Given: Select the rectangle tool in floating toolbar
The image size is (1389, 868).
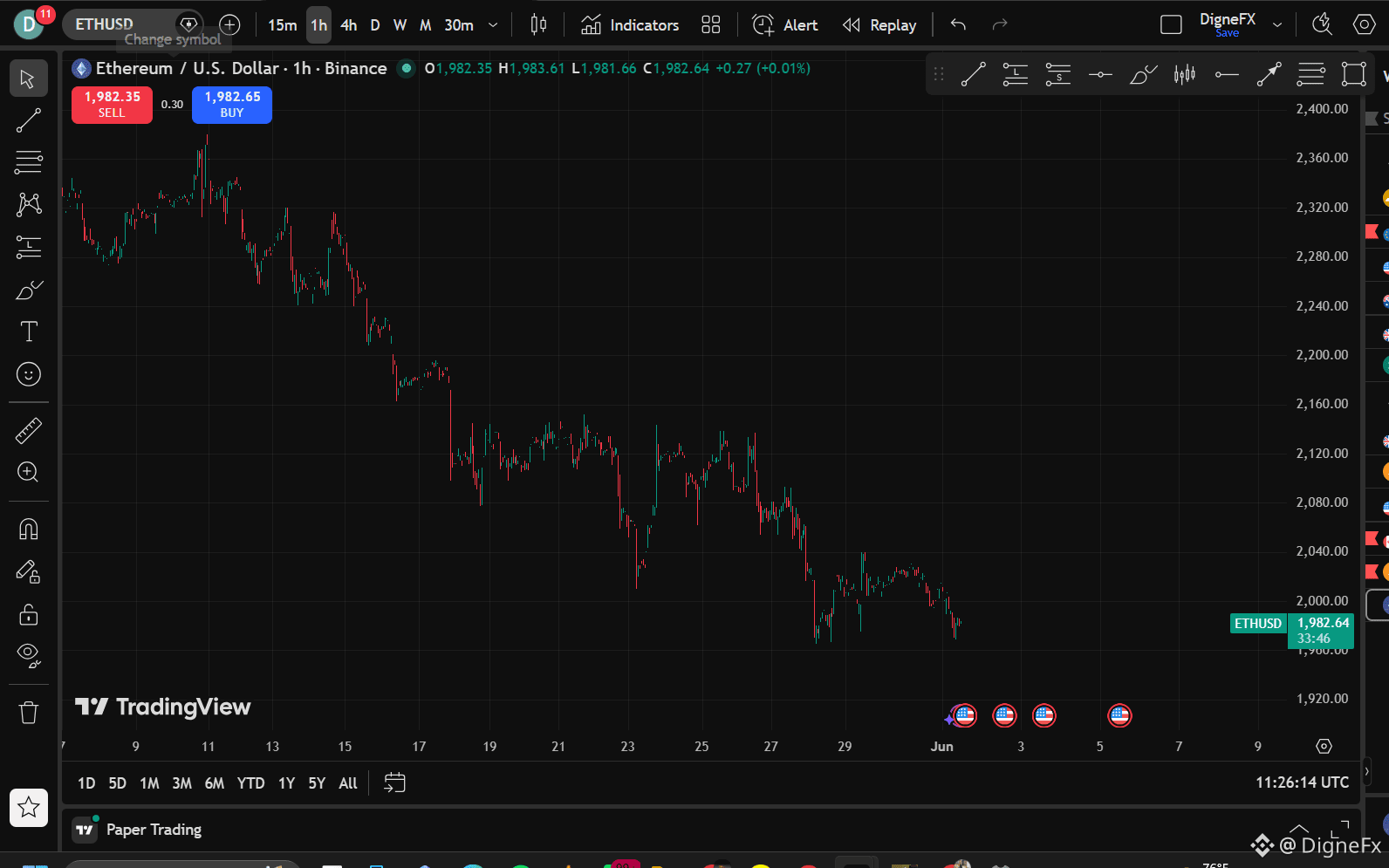Looking at the screenshot, I should click(x=1353, y=75).
